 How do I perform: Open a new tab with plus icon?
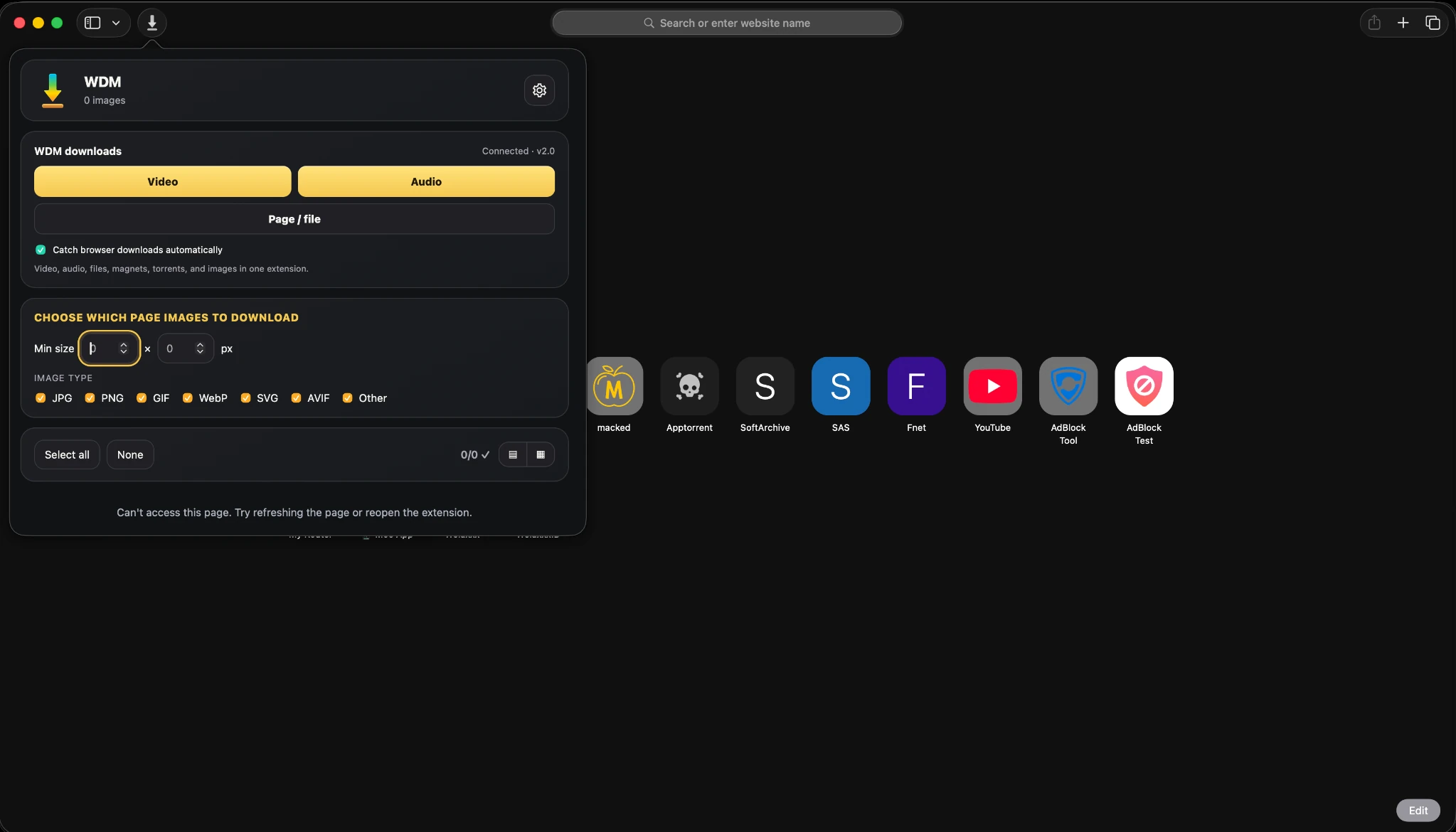(x=1403, y=23)
